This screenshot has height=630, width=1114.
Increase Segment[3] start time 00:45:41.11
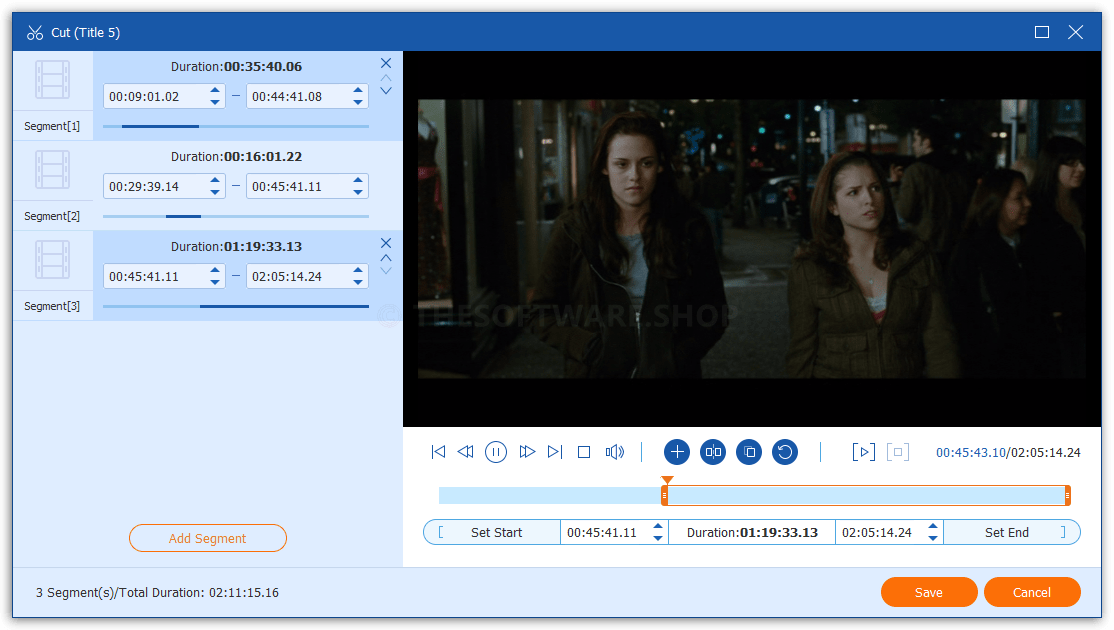(215, 271)
